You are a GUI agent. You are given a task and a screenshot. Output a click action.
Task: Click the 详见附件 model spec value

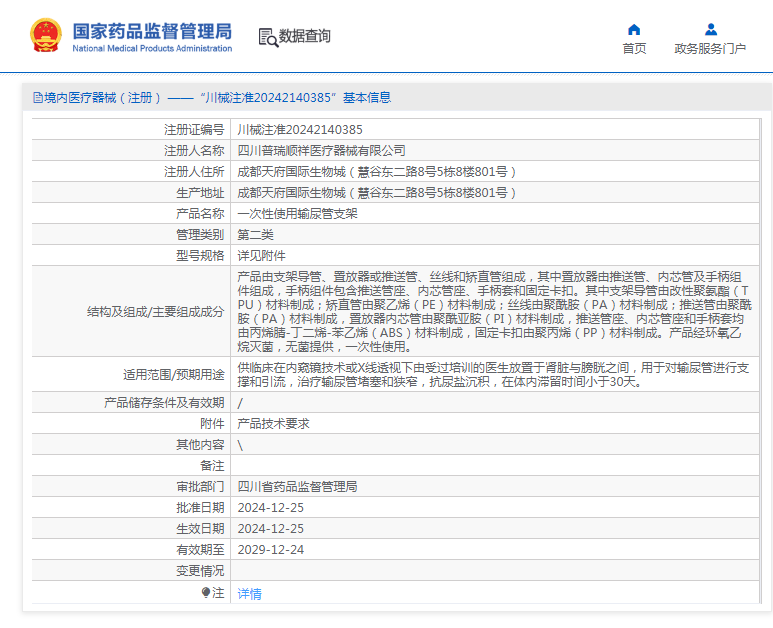click(261, 255)
